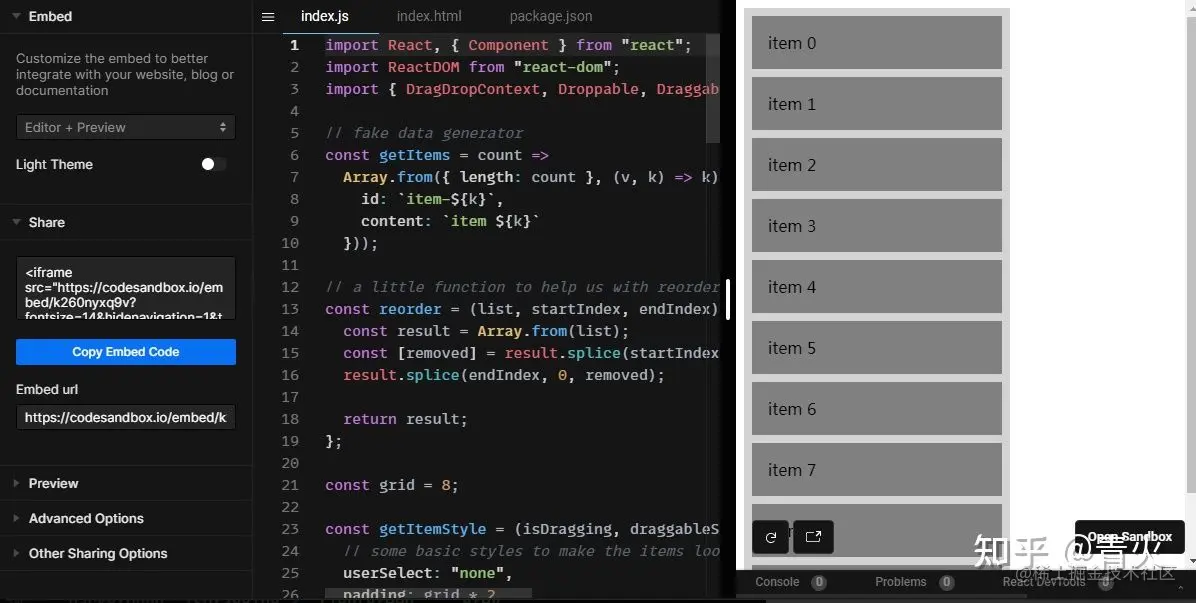
Task: Open the Console tab
Action: click(x=777, y=582)
